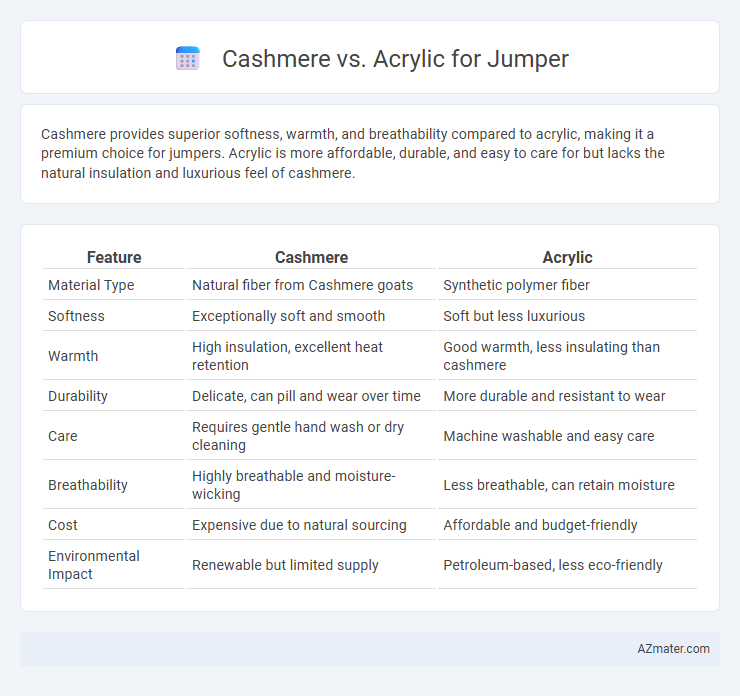Viewport: 740px width, 696px height.
Task: Click the 'Breathability' row label
Action: click(x=88, y=485)
